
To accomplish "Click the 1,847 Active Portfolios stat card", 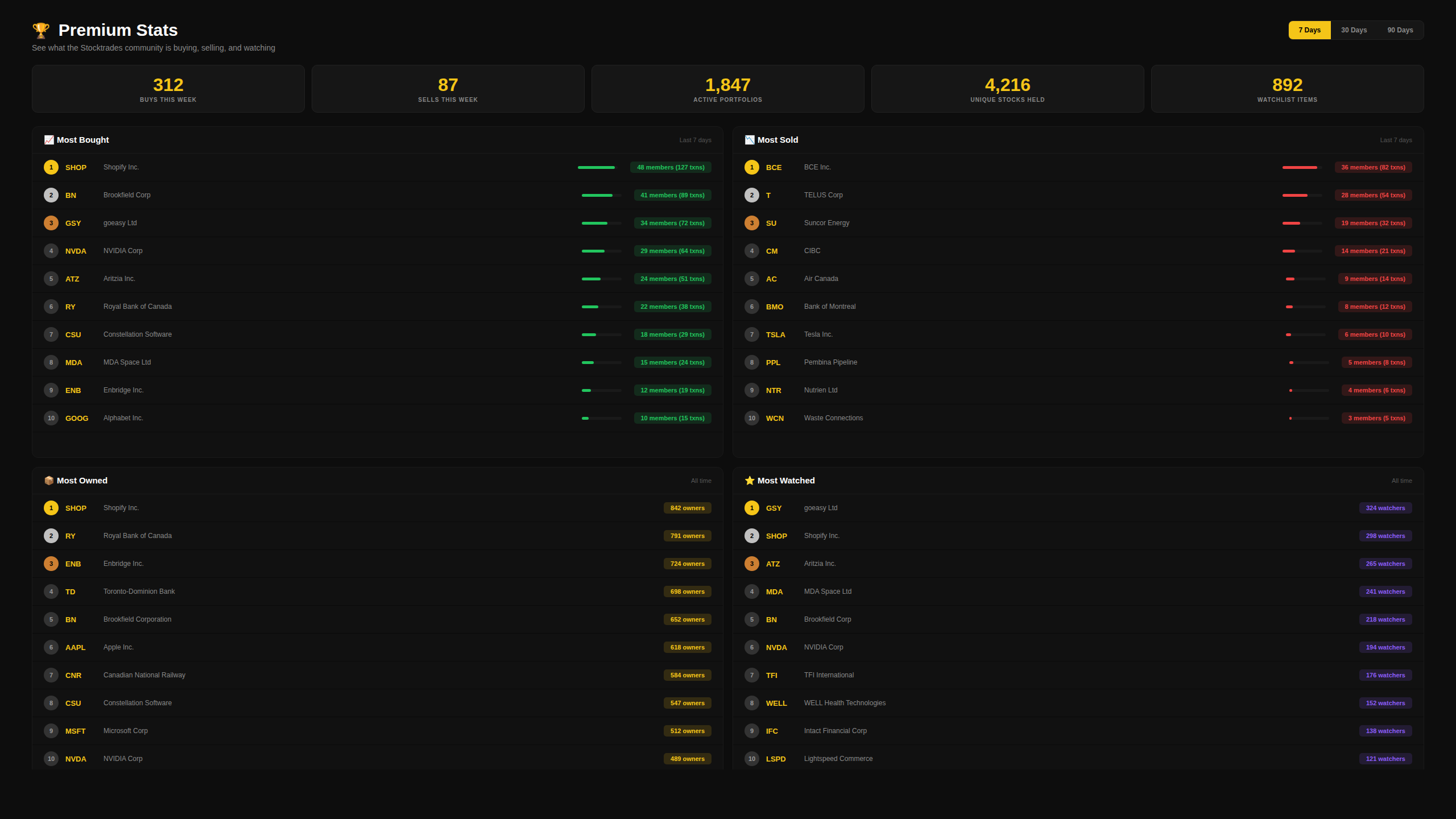I will [x=727, y=89].
